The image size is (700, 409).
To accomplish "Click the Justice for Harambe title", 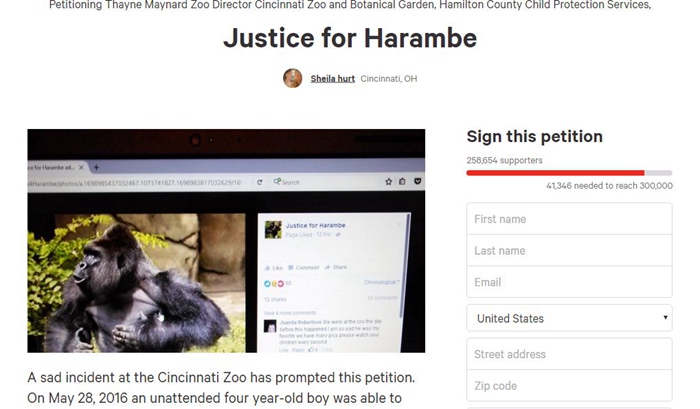I will (350, 38).
